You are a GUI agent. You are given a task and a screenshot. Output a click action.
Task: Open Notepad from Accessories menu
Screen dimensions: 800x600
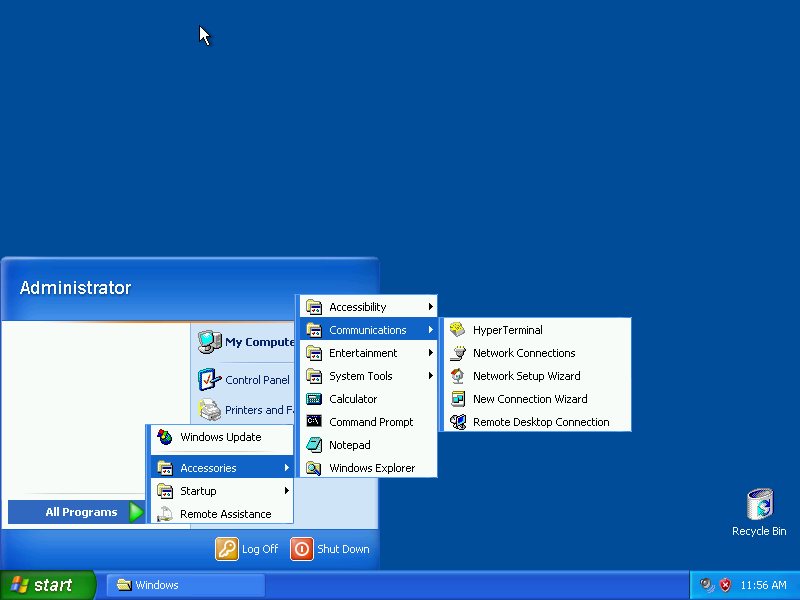(x=368, y=445)
